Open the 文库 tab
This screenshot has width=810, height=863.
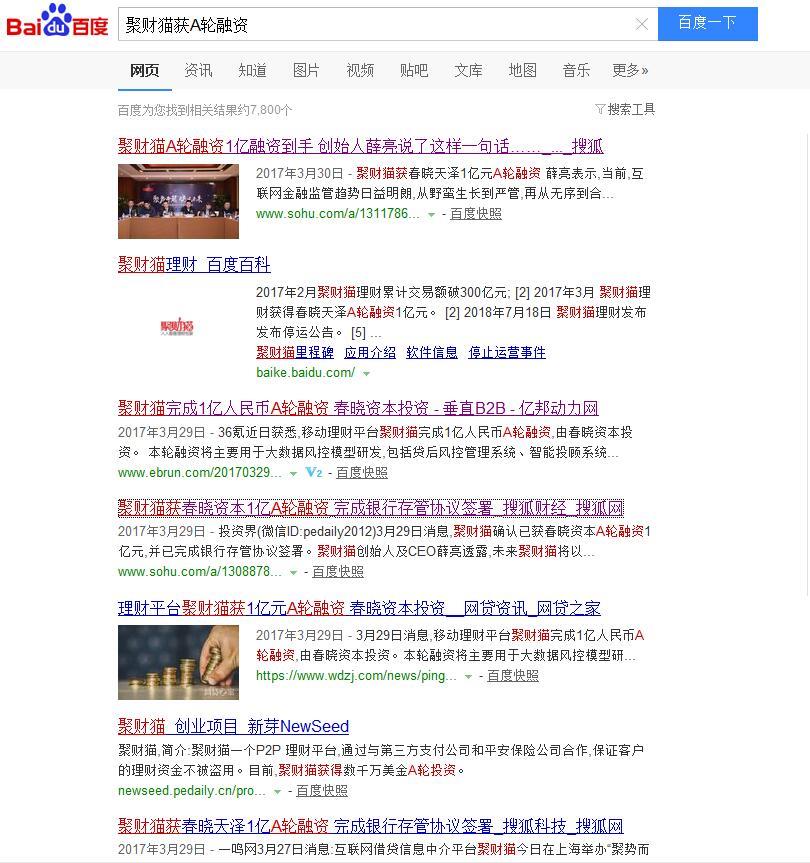coord(468,70)
